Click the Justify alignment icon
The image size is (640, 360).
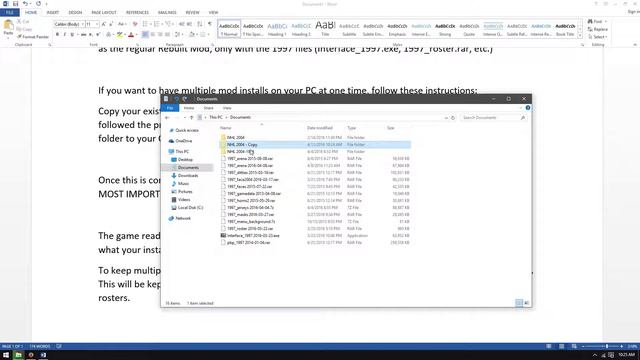[167, 35]
